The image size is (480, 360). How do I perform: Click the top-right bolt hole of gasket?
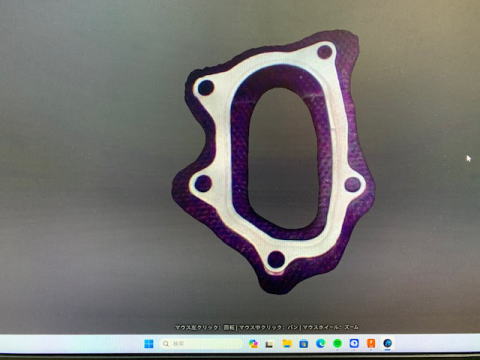tap(325, 52)
